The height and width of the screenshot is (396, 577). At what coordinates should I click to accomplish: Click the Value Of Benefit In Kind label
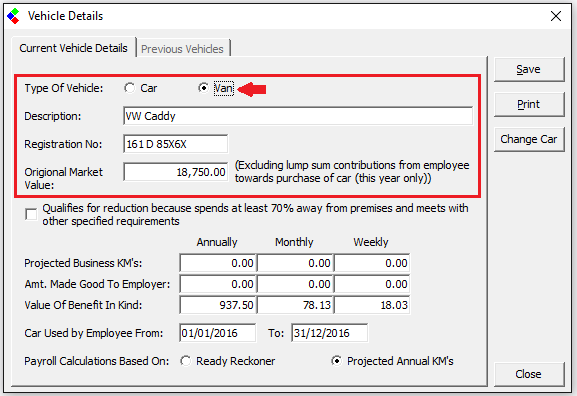[83, 305]
